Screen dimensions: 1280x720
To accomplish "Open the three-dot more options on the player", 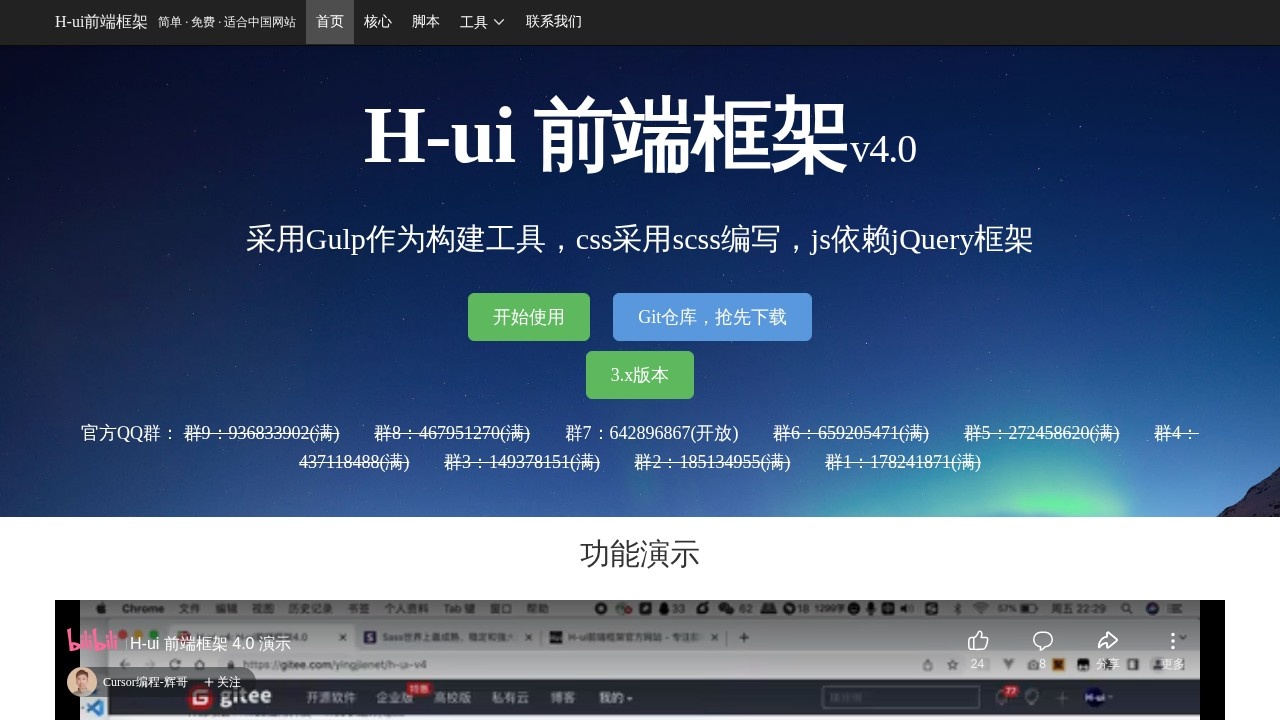I will point(1172,640).
